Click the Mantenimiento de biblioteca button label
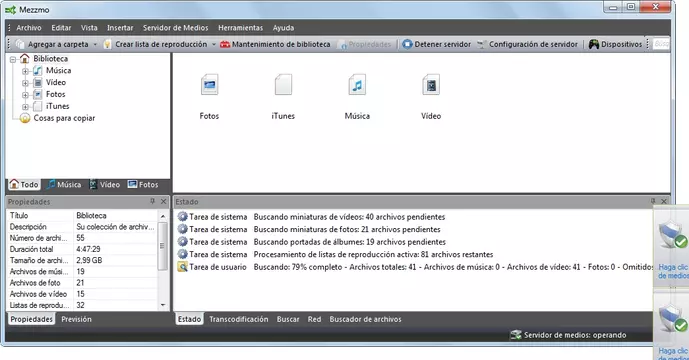 click(x=281, y=44)
